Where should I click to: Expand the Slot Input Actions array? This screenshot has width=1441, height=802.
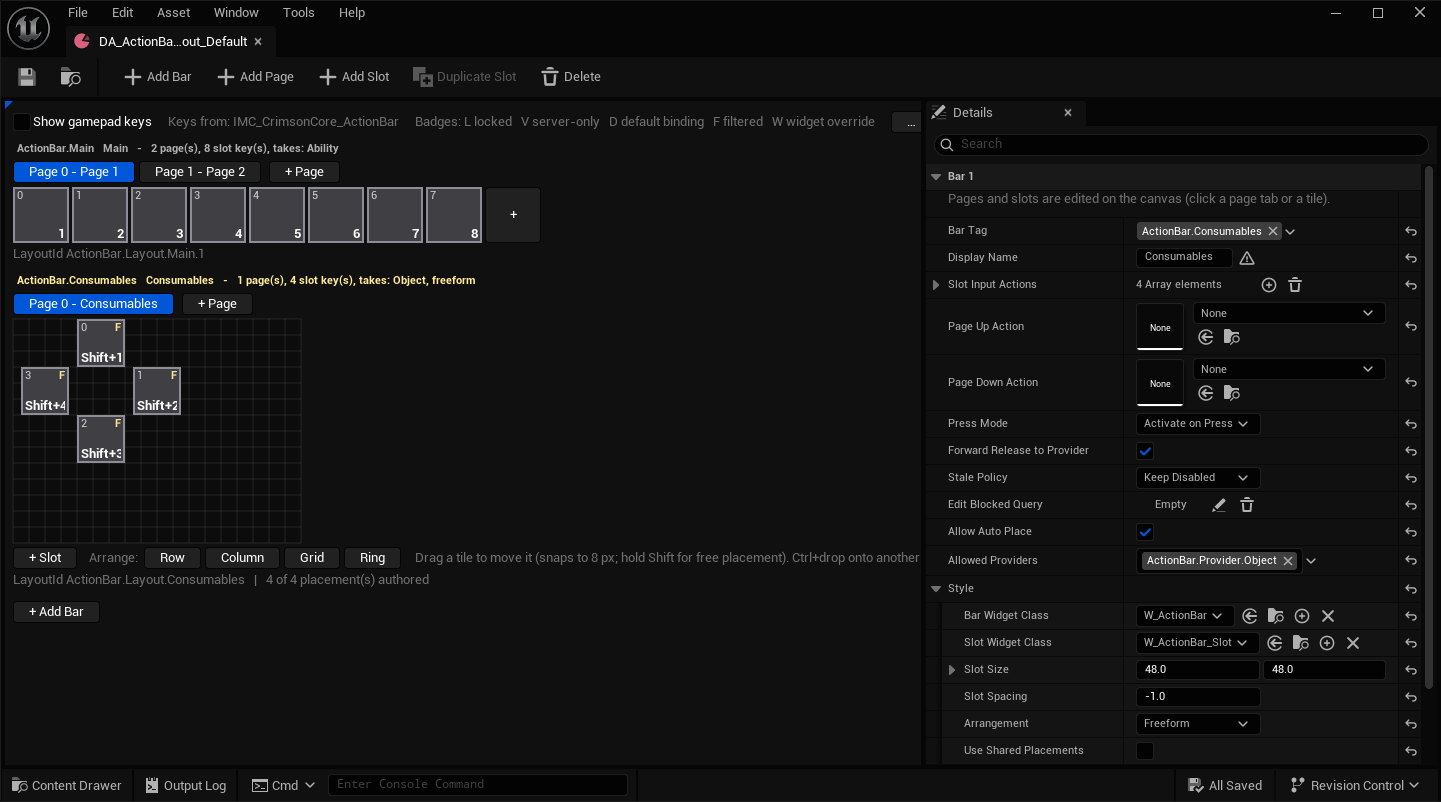point(936,285)
